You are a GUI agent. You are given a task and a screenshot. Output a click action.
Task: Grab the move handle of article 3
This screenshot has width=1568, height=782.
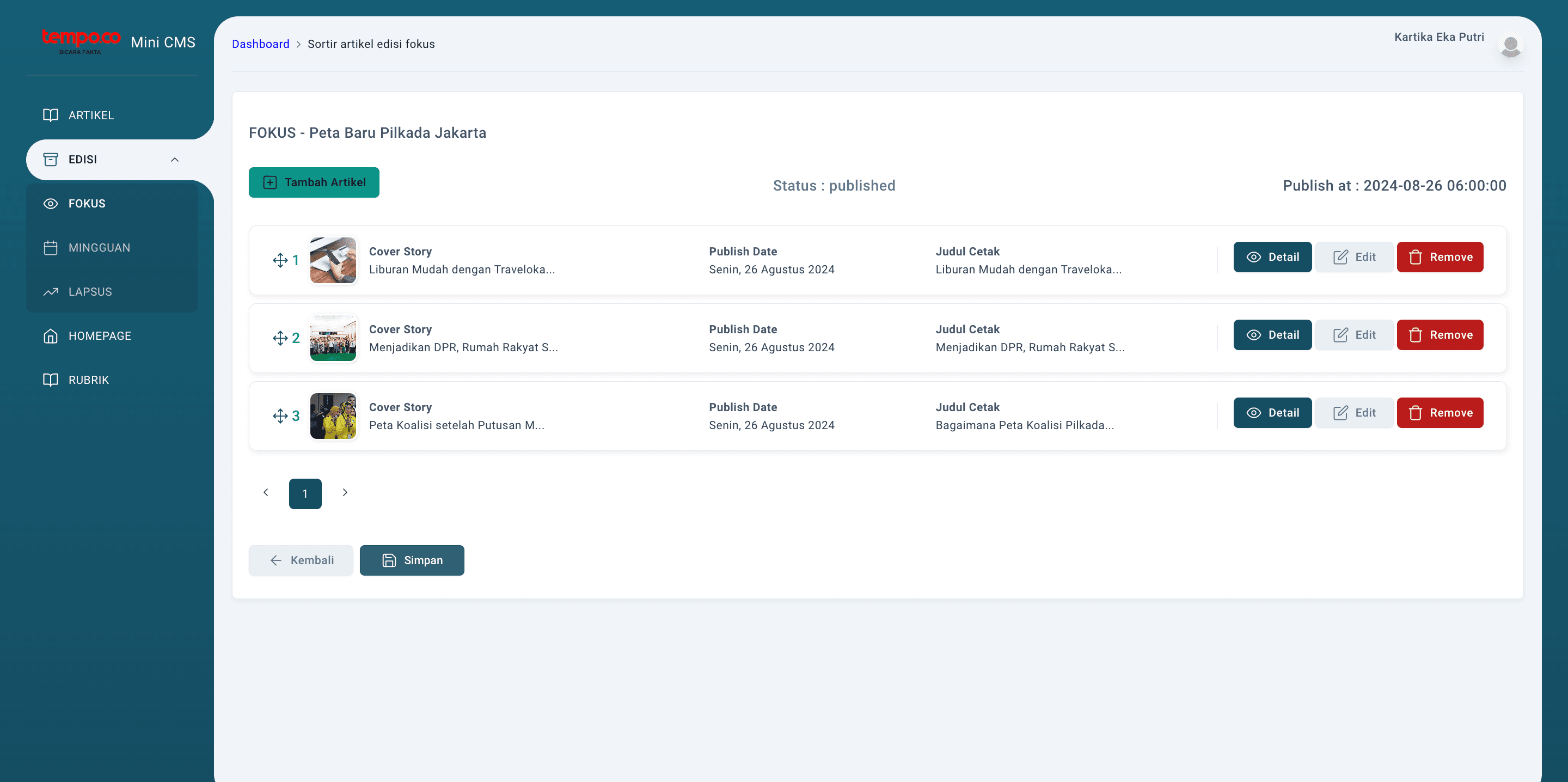[x=280, y=417]
